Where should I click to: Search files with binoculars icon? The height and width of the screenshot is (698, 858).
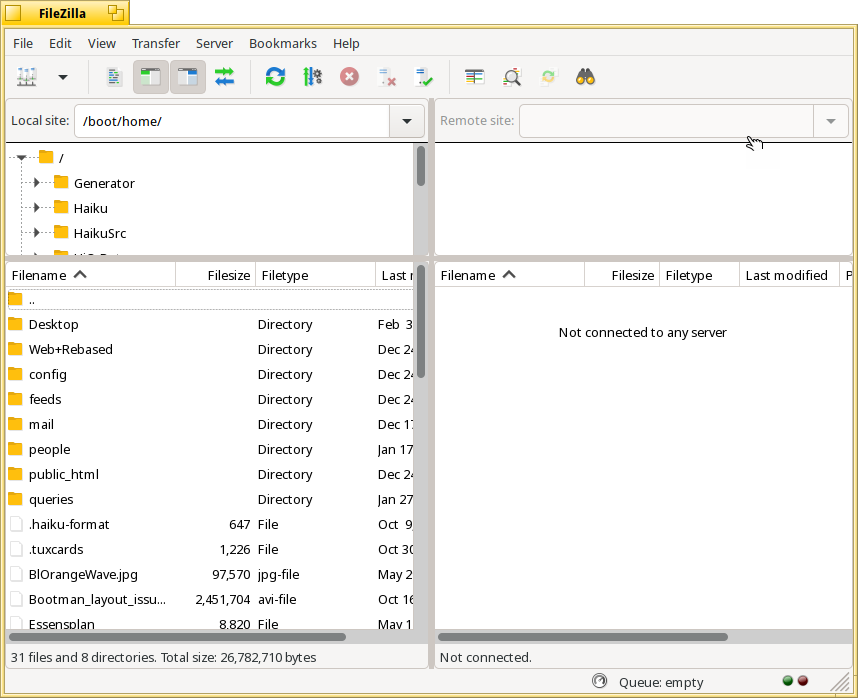[x=585, y=77]
